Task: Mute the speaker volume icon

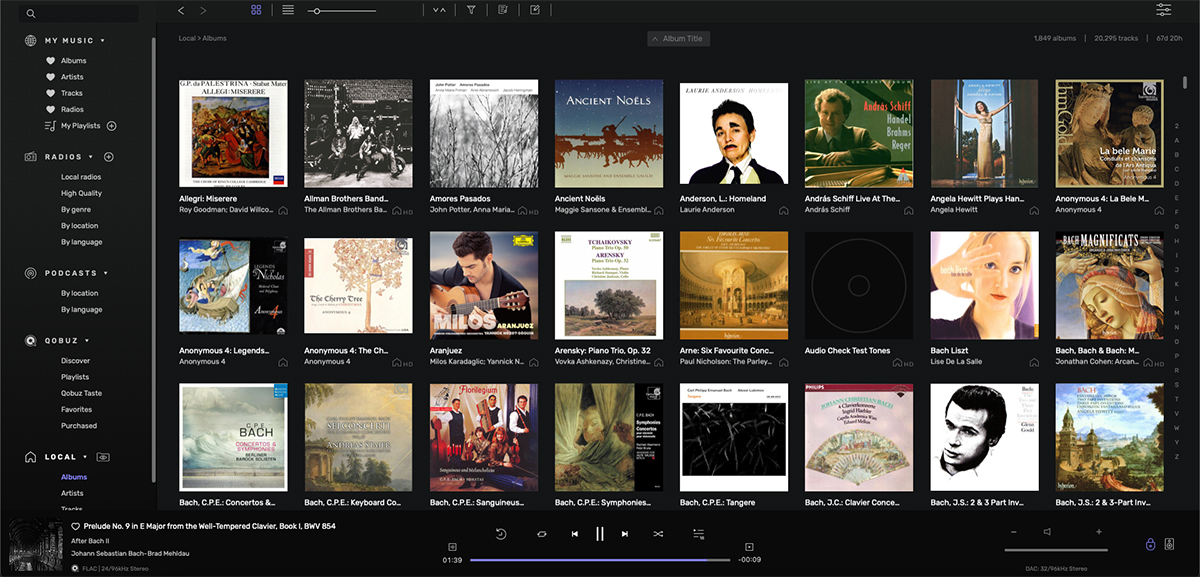Action: pyautogui.click(x=1047, y=532)
